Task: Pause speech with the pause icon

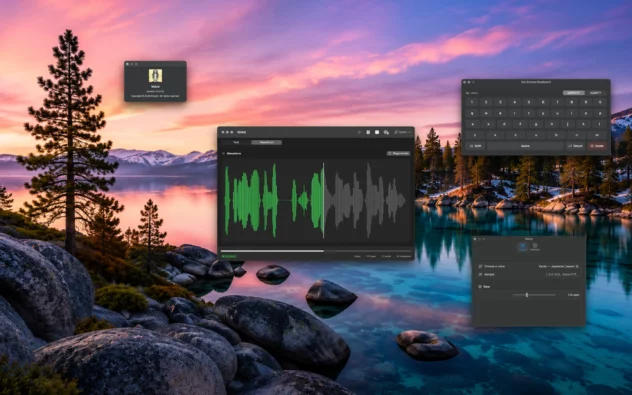Action: tap(368, 132)
